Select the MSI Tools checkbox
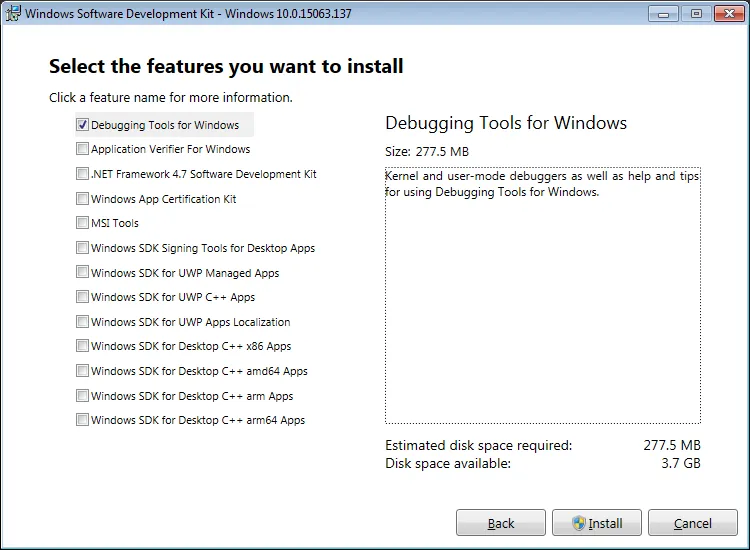The width and height of the screenshot is (750, 550). 82,223
